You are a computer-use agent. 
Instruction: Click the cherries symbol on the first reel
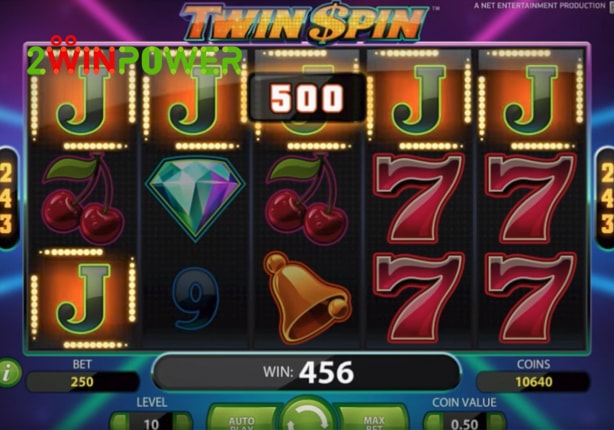pyautogui.click(x=83, y=199)
